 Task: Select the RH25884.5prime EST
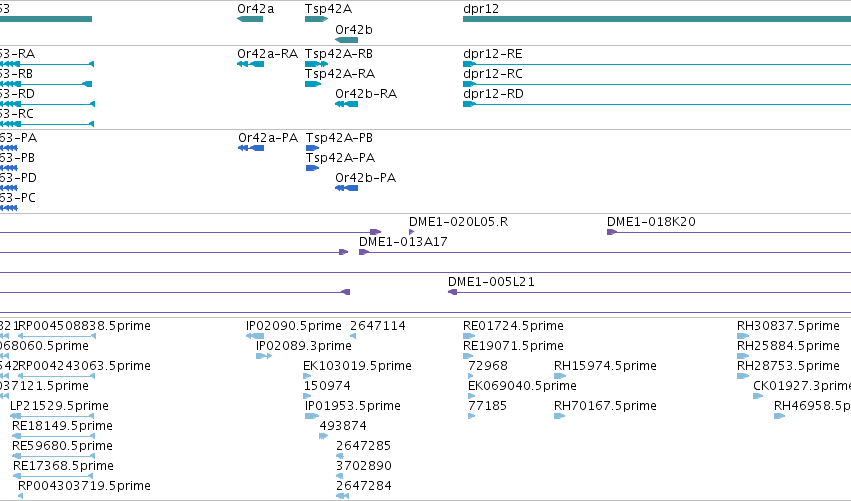point(743,357)
